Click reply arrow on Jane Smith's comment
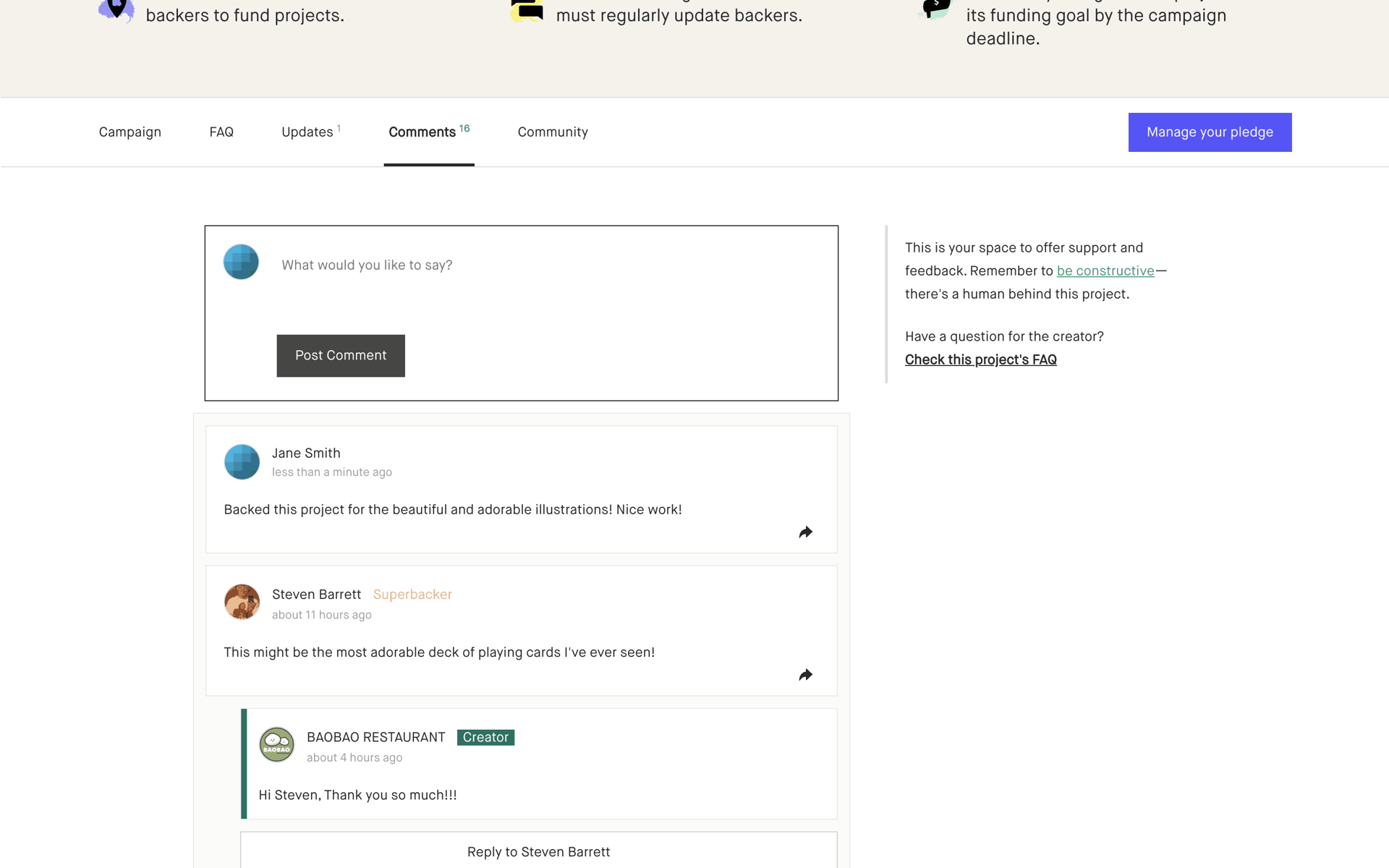This screenshot has height=868, width=1389. pyautogui.click(x=805, y=532)
